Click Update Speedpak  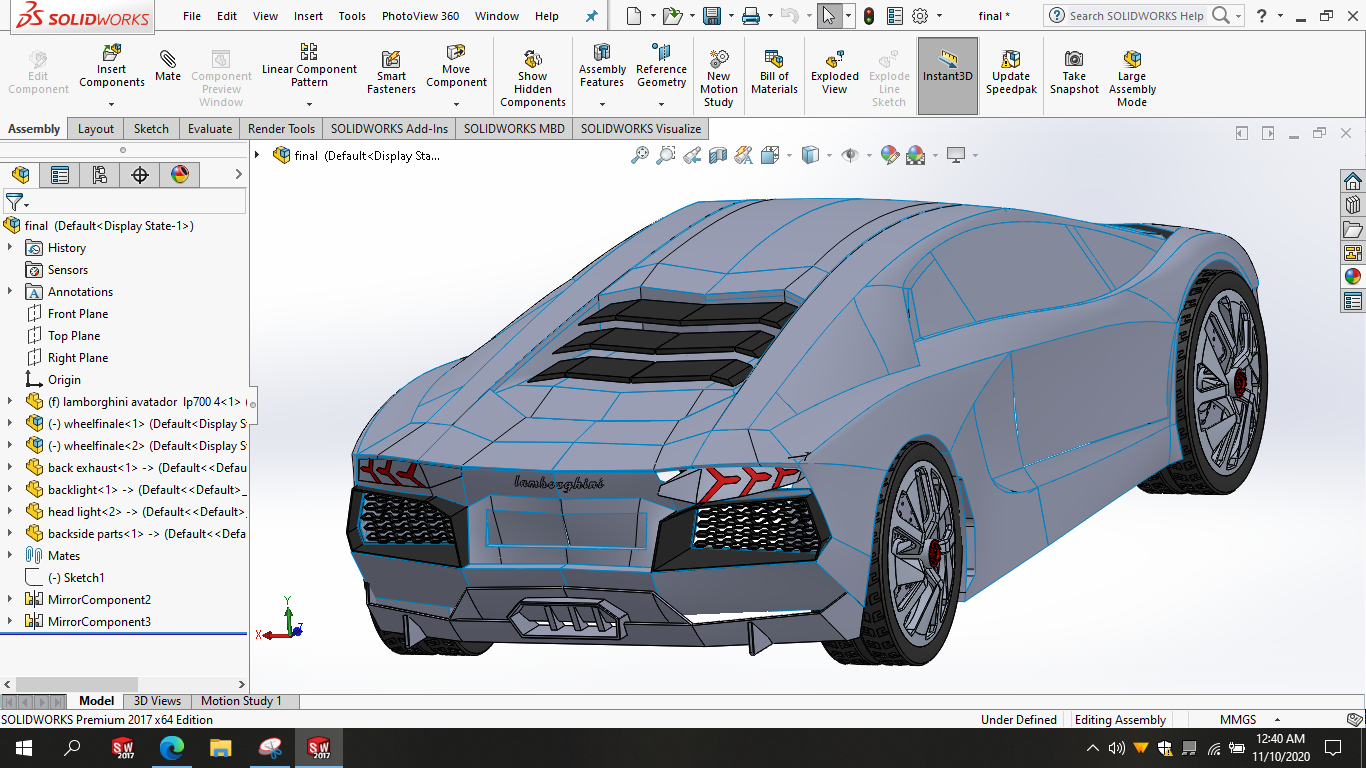[1011, 73]
